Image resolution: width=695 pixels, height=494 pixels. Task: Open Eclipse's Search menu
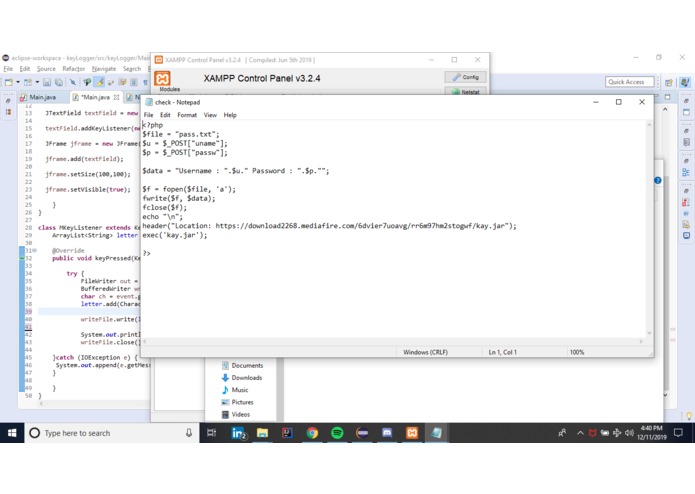point(132,69)
